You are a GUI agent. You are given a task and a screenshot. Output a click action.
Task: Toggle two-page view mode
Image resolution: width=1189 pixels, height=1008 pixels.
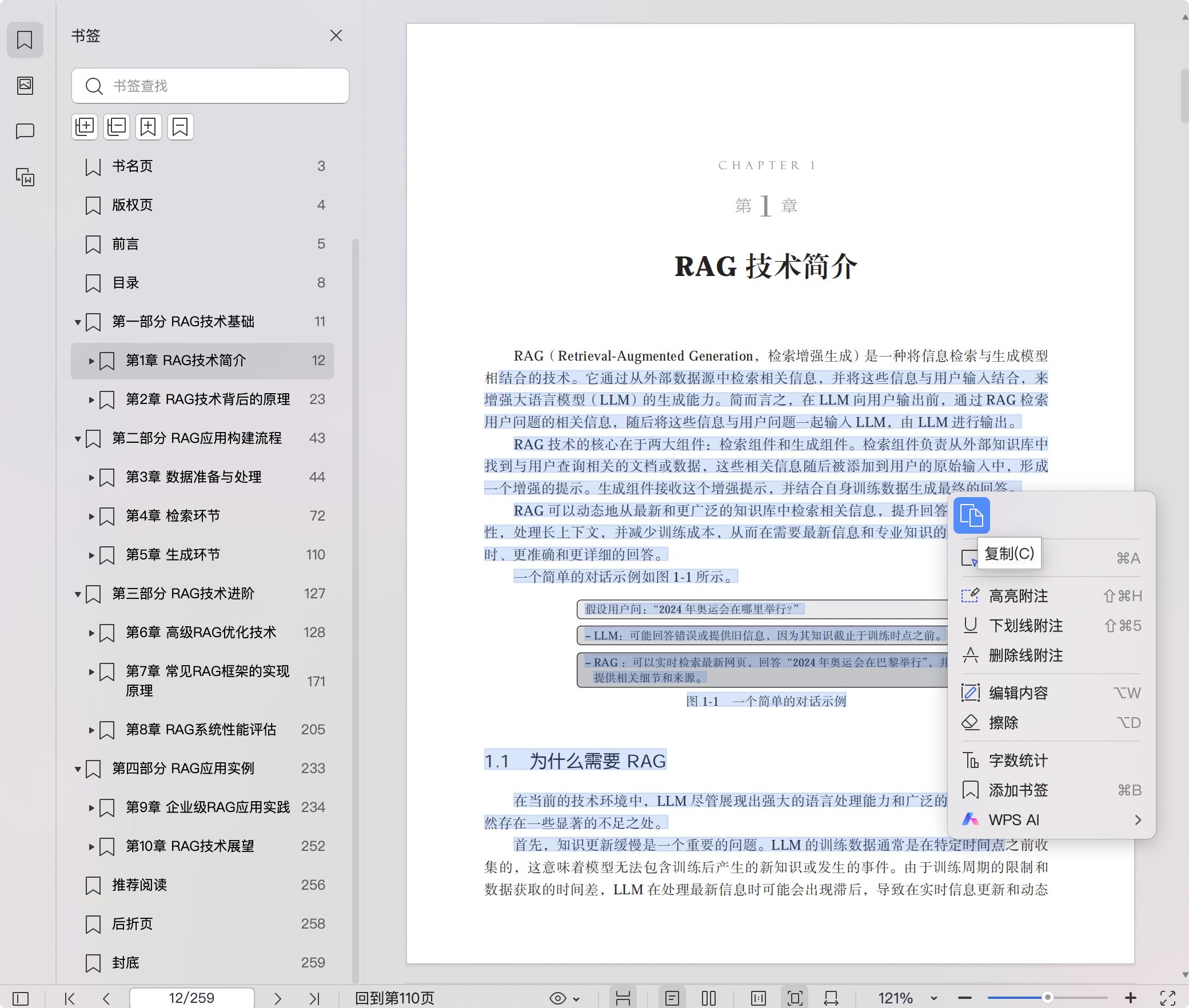pos(709,998)
